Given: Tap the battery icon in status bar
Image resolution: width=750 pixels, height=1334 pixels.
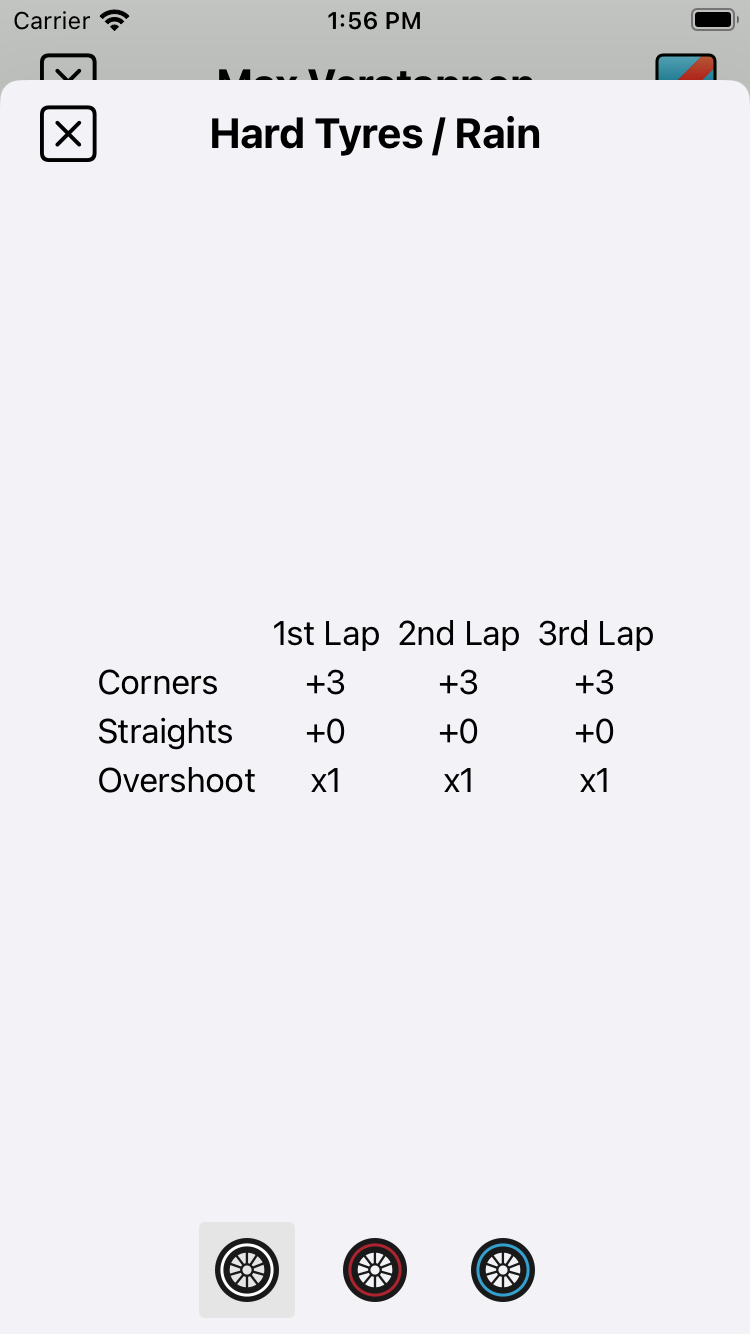Looking at the screenshot, I should 713,20.
